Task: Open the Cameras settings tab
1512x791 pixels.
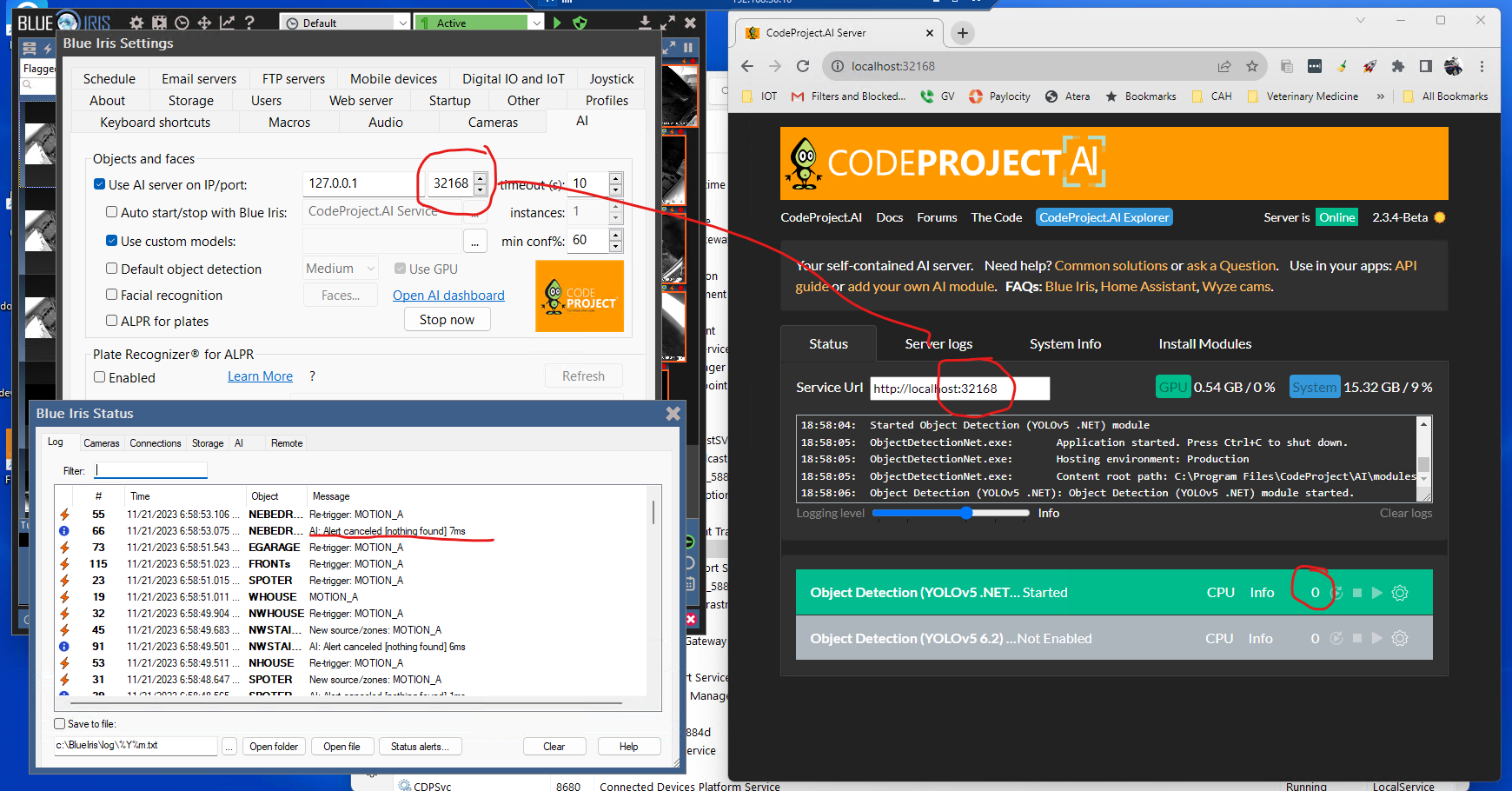Action: [493, 123]
